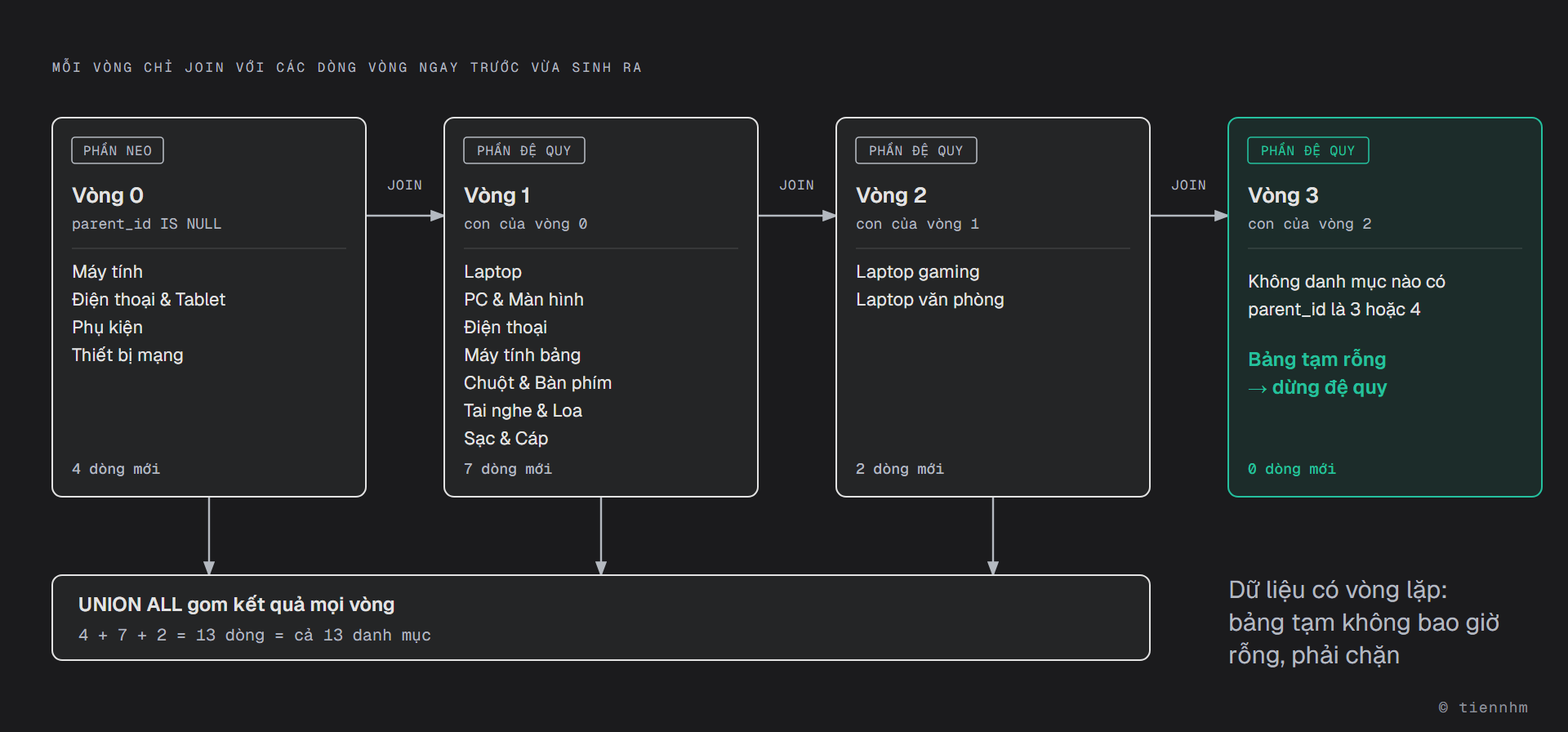
Task: Click Chuột & Bàn phím entry
Action: point(537,382)
